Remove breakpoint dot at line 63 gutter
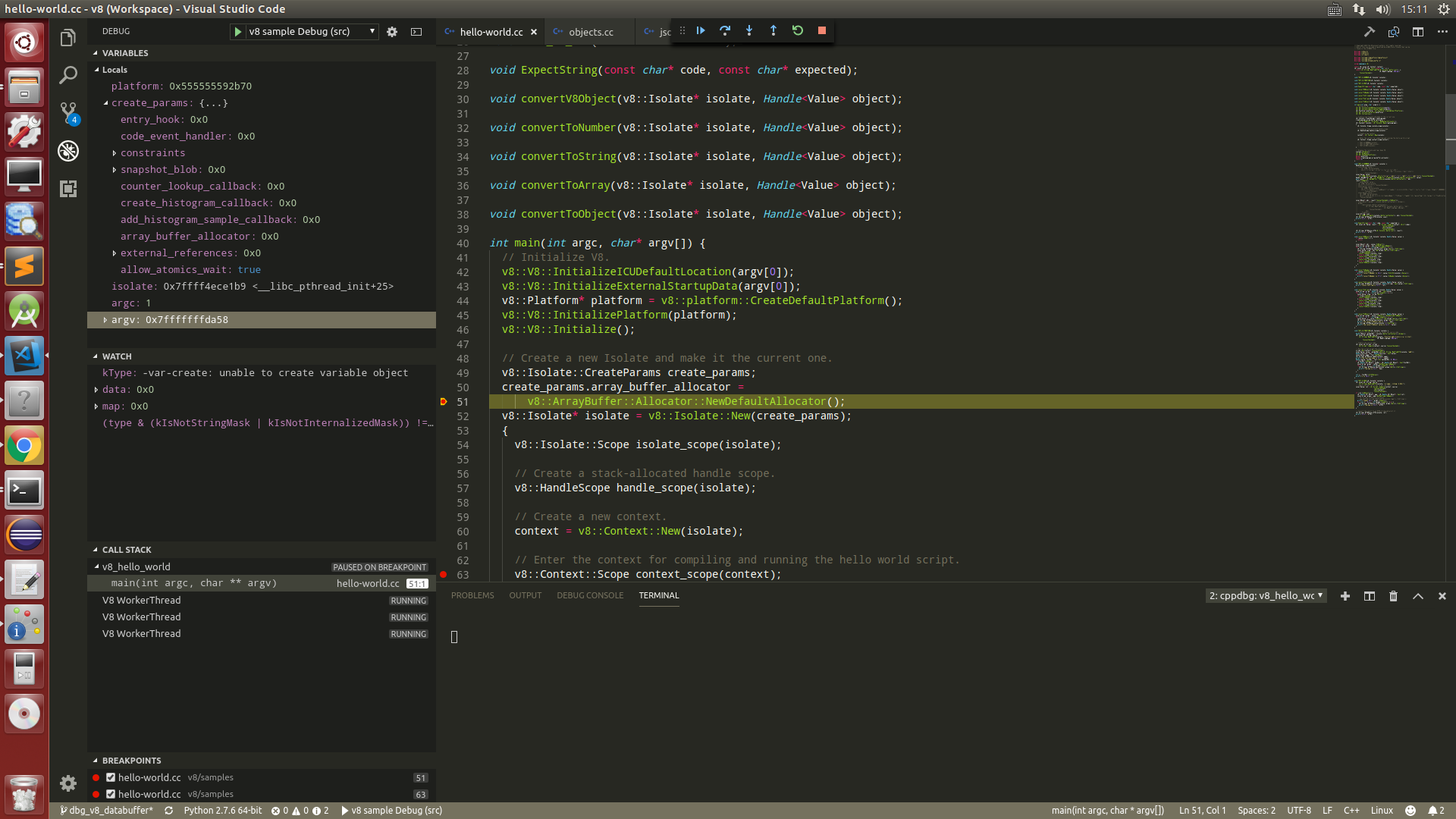This screenshot has width=1456, height=819. coord(444,575)
